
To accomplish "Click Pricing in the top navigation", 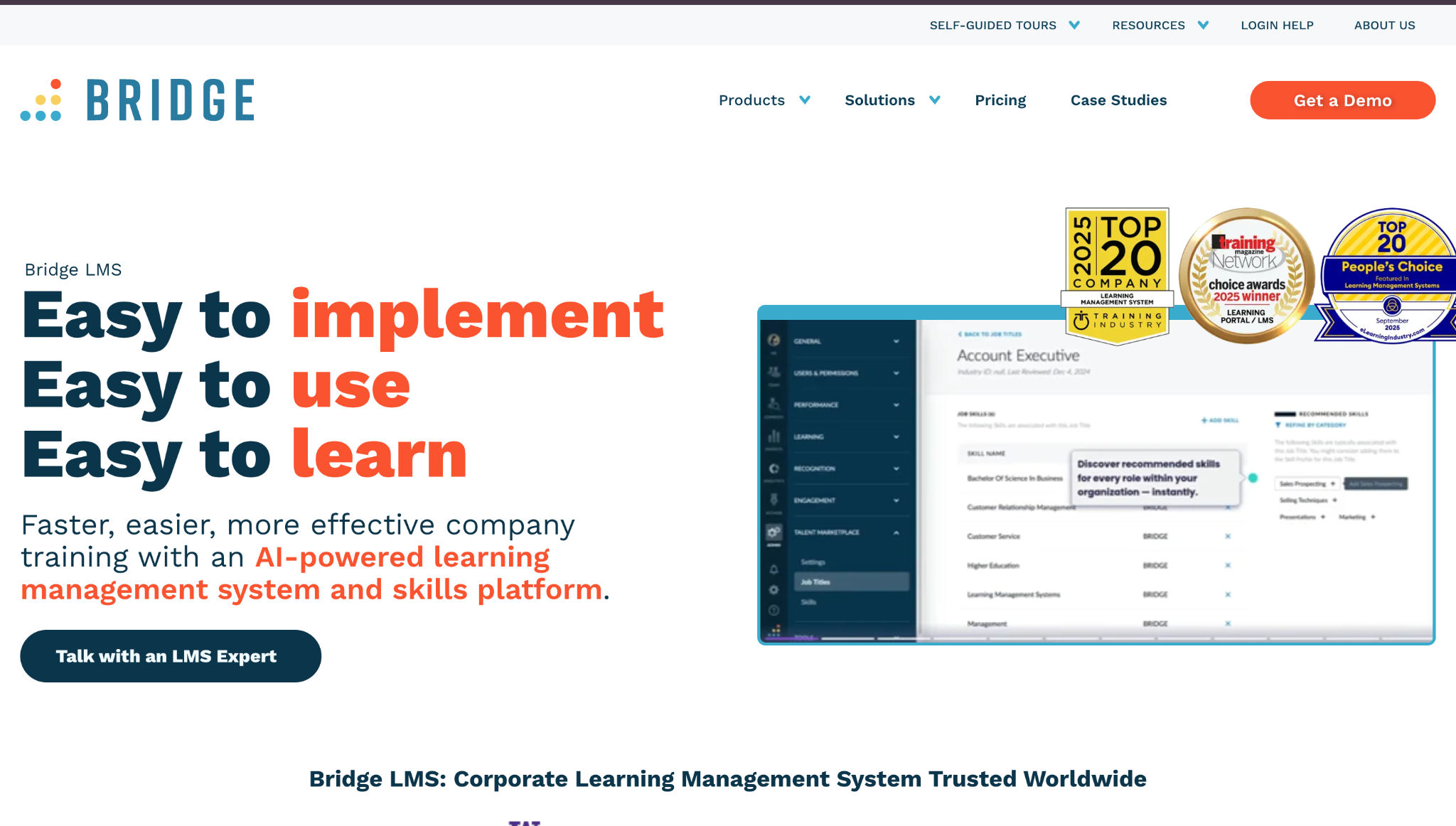I will point(1000,100).
